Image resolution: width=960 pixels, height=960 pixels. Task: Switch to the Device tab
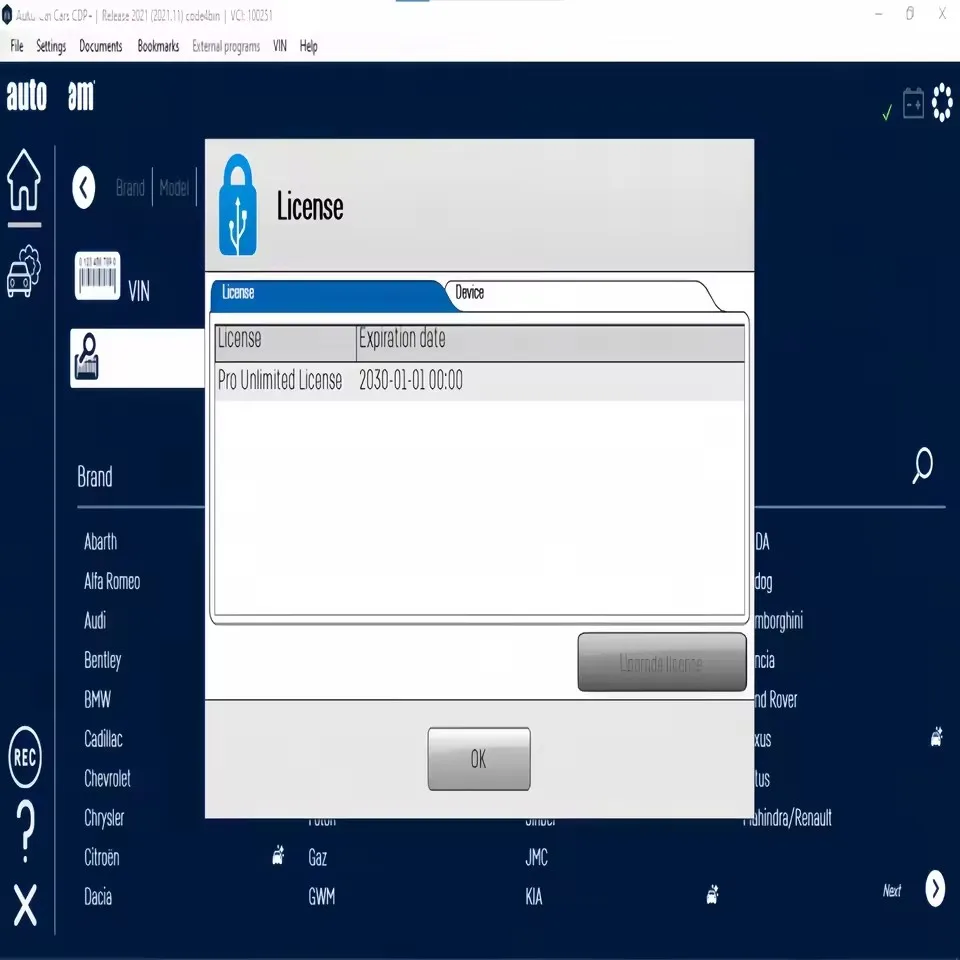[x=582, y=294]
